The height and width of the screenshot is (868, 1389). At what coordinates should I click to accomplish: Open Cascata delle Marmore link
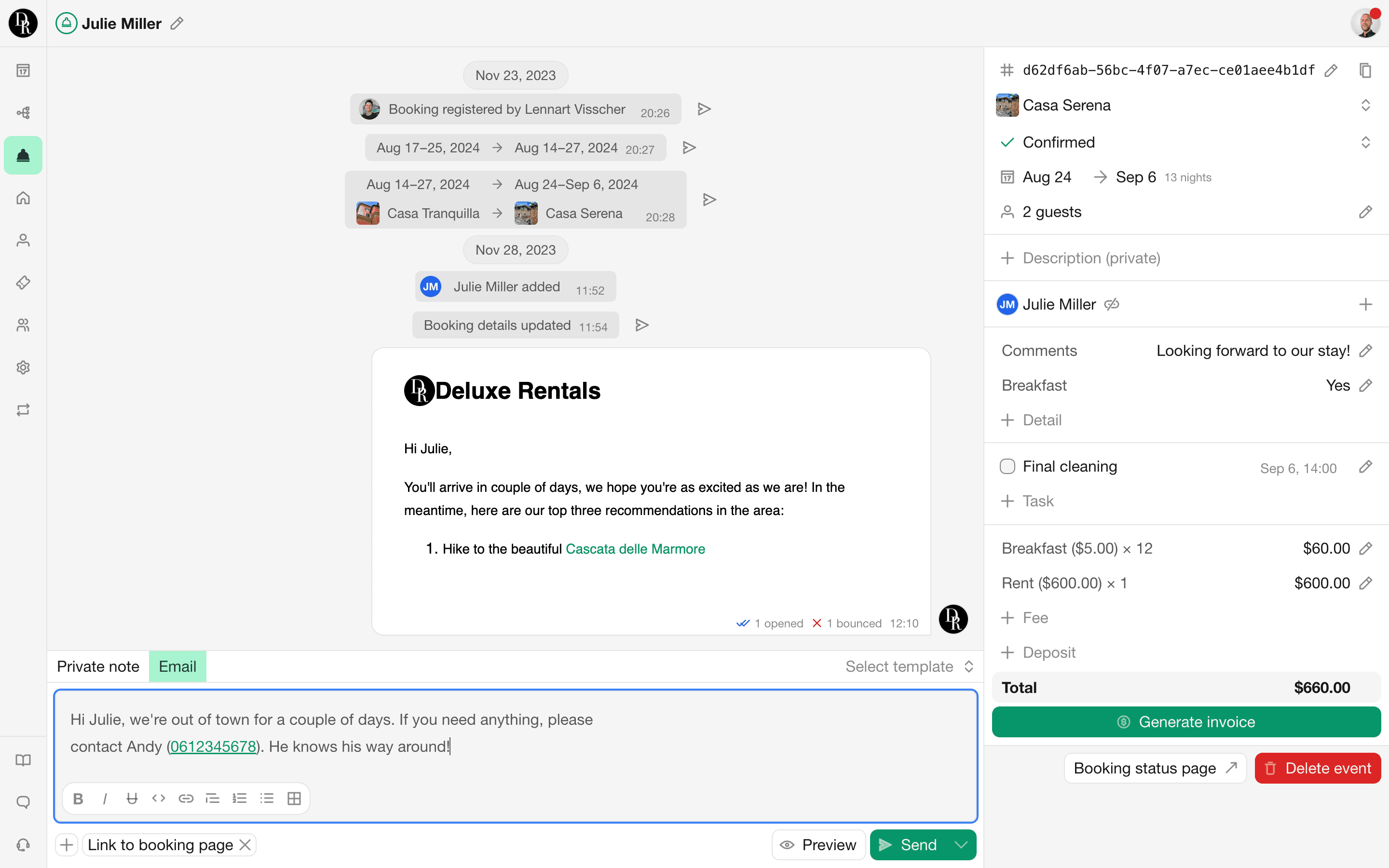click(x=635, y=549)
